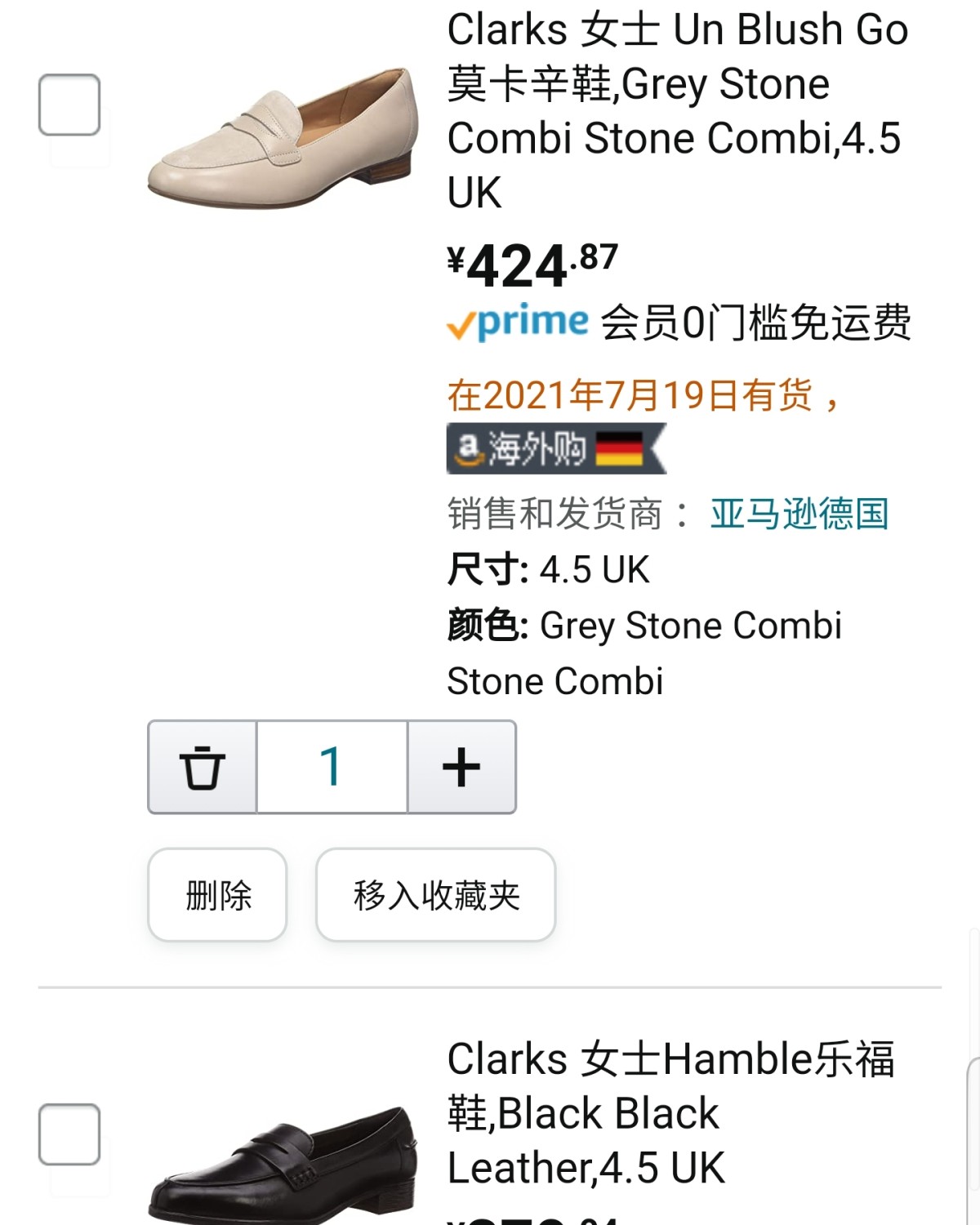Increase quantity with the plus icon
The image size is (980, 1225).
pos(461,767)
